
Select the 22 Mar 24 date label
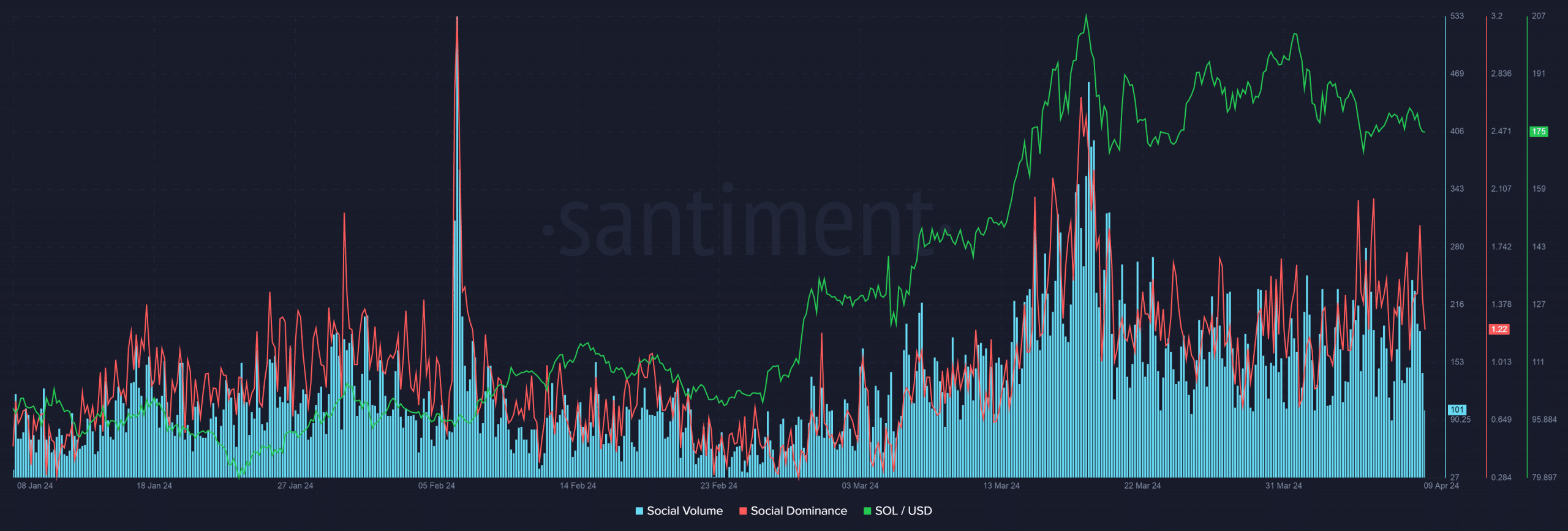[1142, 486]
